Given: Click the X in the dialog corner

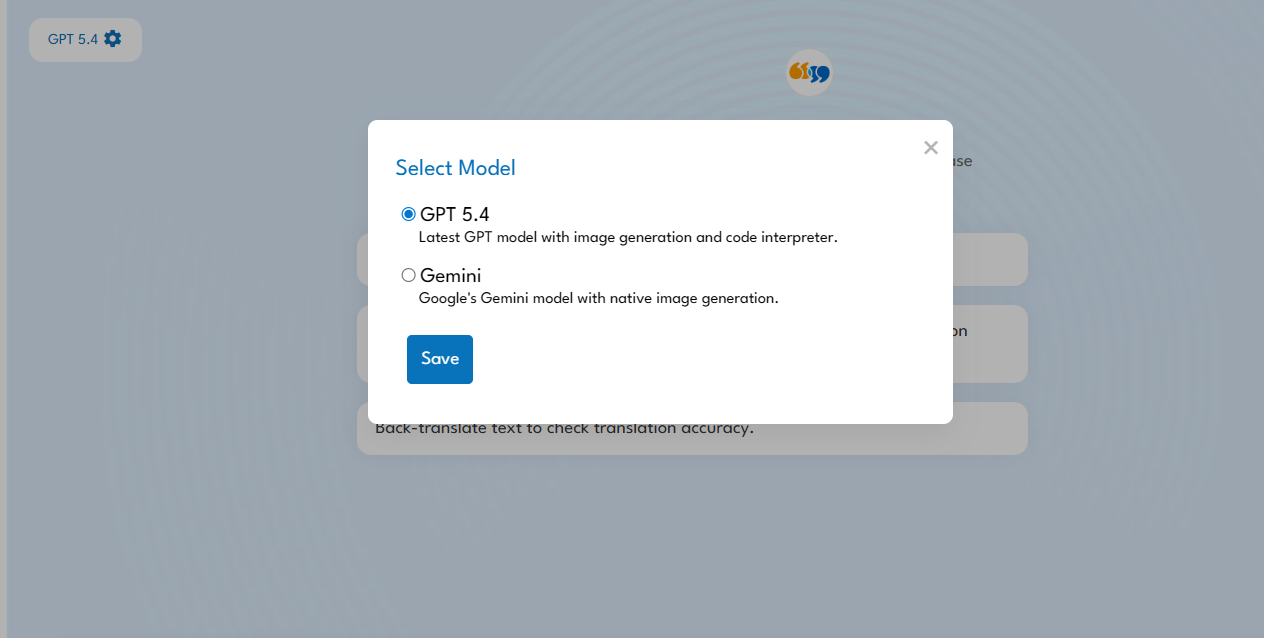Looking at the screenshot, I should tap(930, 147).
